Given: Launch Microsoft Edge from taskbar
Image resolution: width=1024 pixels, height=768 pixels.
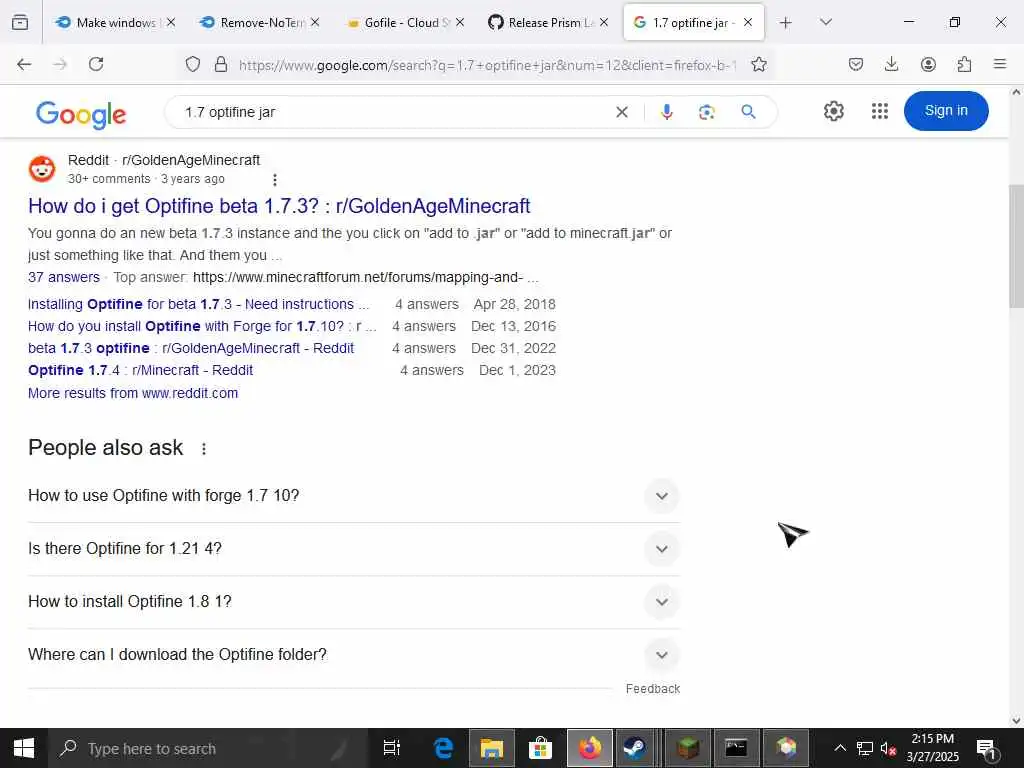Looking at the screenshot, I should pos(443,748).
